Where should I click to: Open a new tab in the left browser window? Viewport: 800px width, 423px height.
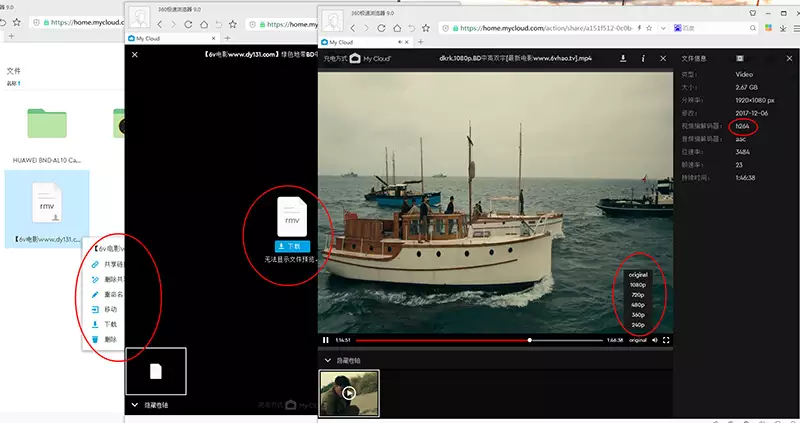(11, 36)
